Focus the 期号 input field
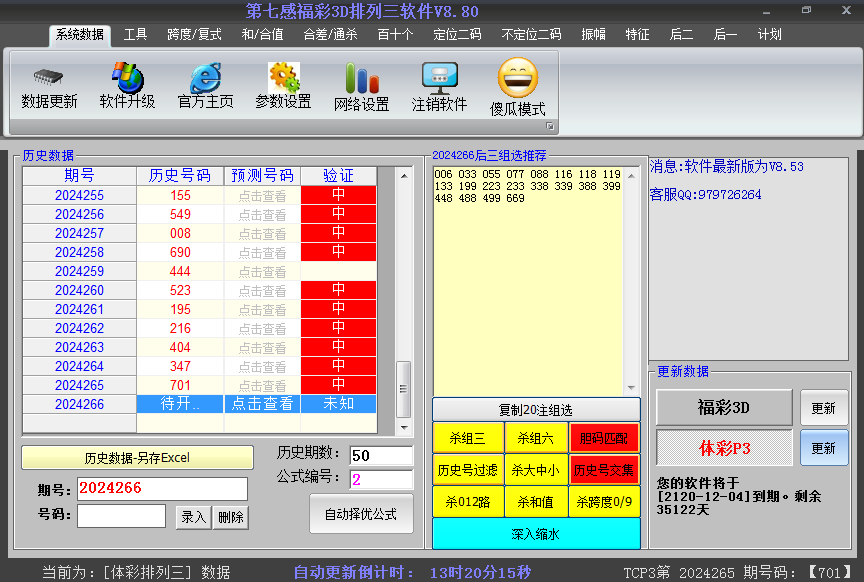 click(x=162, y=489)
